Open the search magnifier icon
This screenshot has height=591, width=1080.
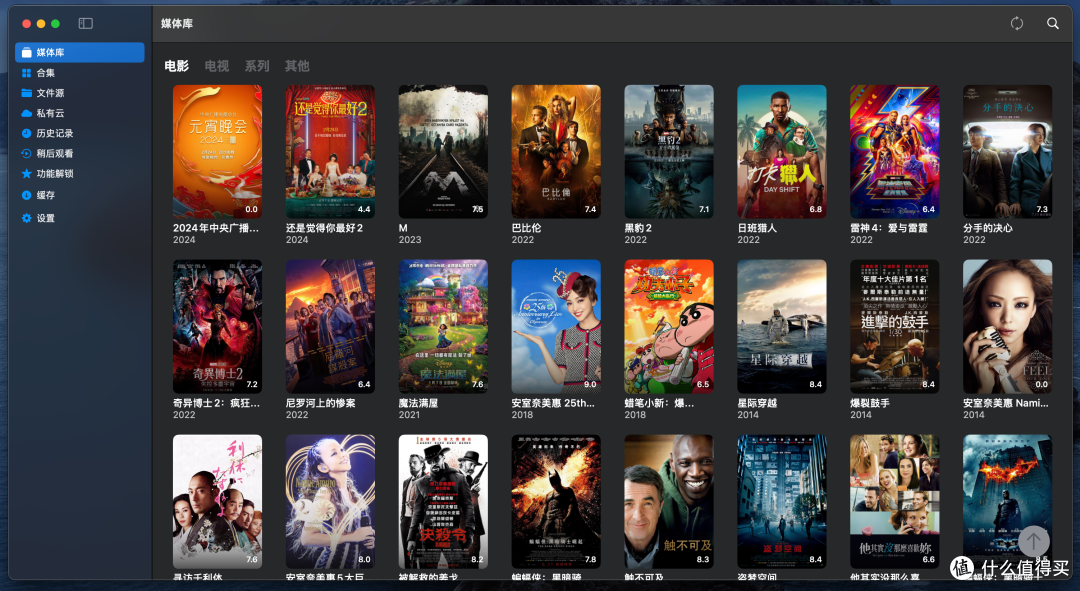click(x=1052, y=23)
